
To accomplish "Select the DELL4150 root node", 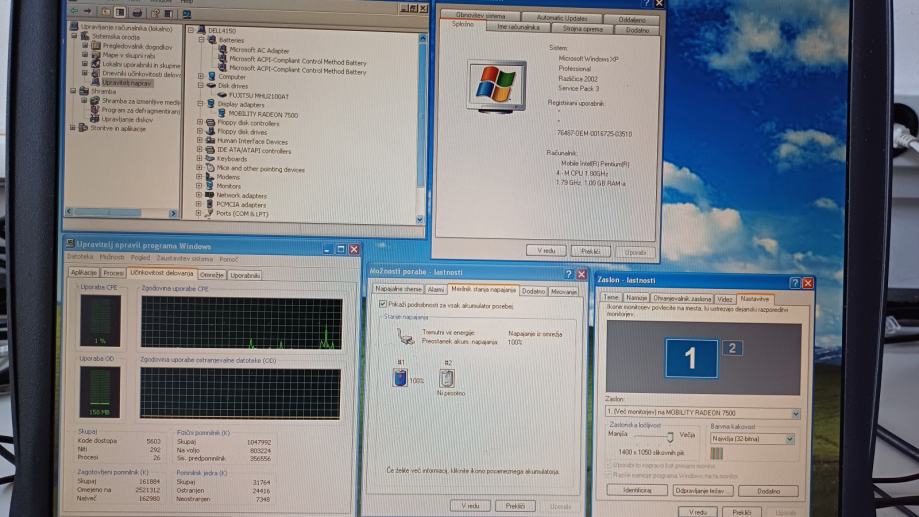I will pos(221,30).
